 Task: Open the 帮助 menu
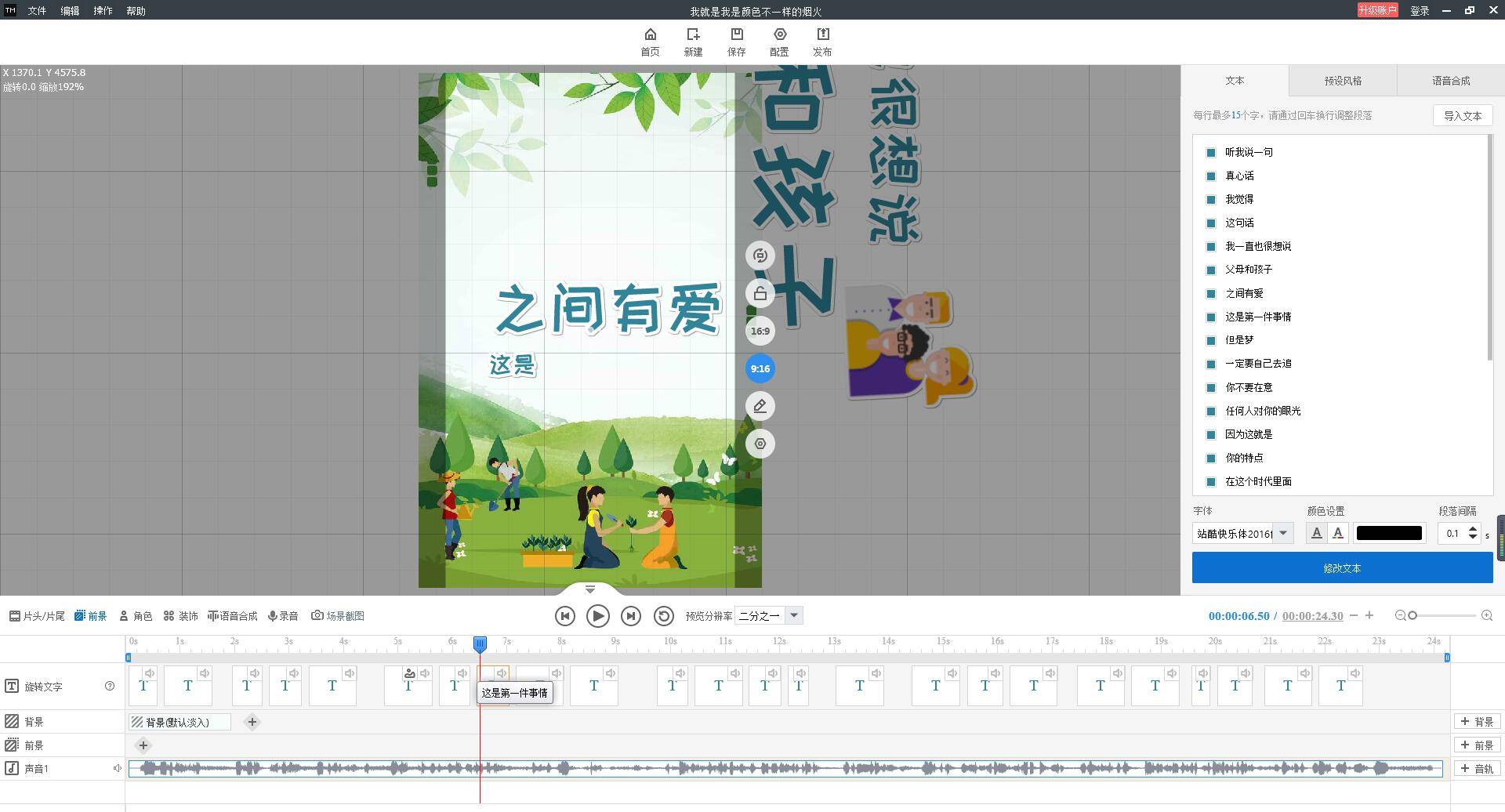point(136,11)
